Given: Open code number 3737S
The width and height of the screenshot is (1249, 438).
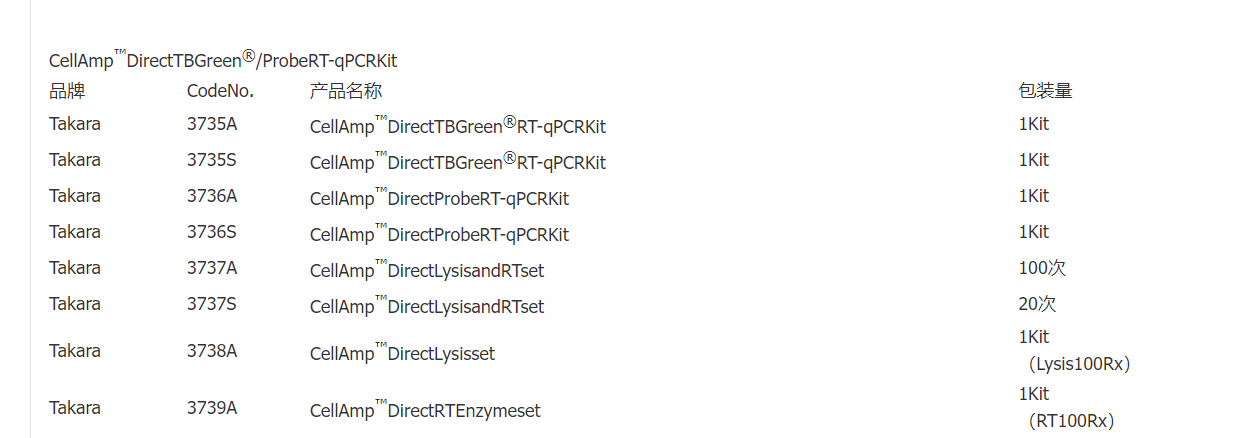Looking at the screenshot, I should click(212, 304).
